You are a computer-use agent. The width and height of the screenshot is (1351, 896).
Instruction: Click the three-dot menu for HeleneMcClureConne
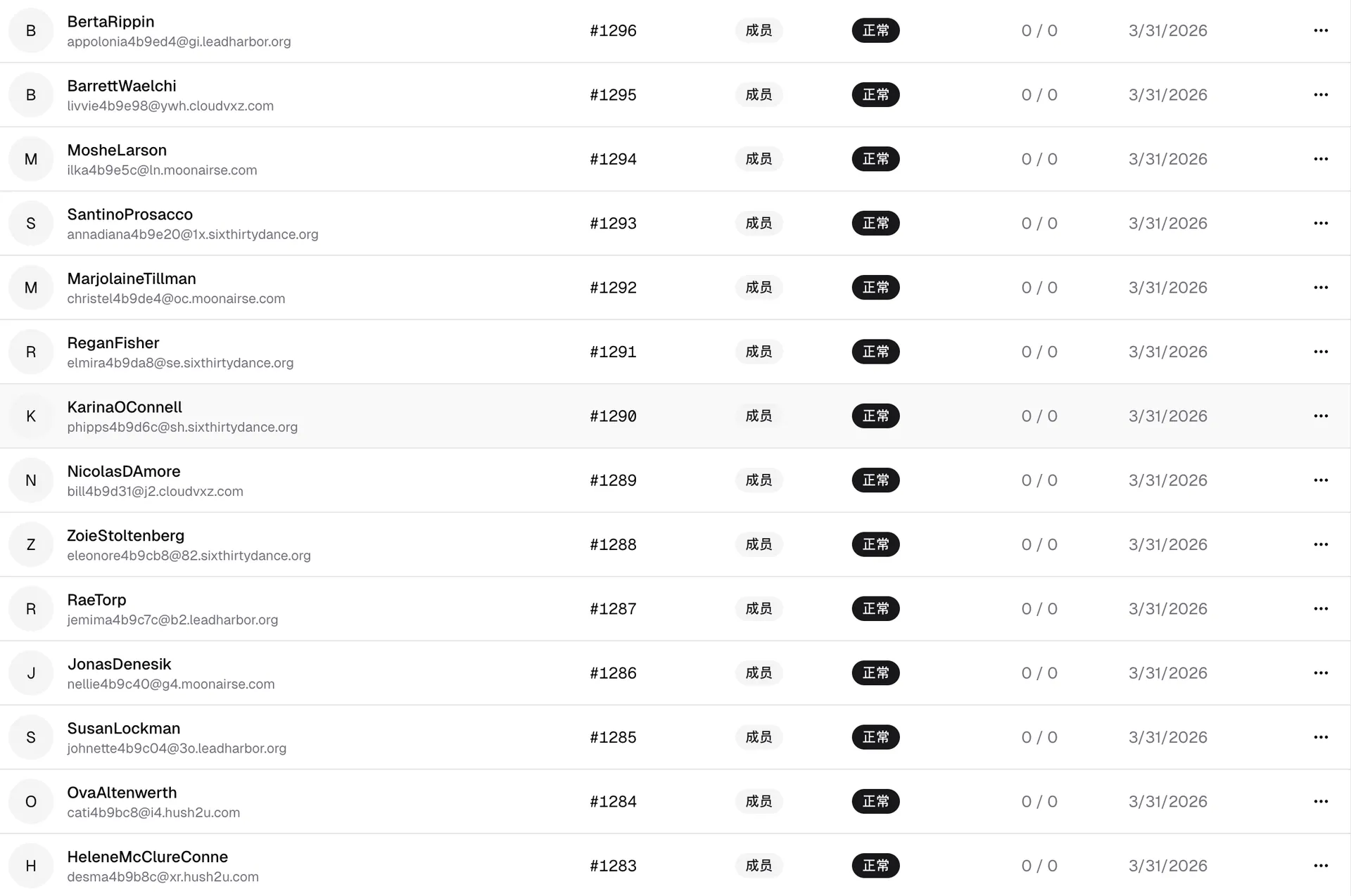[x=1321, y=866]
